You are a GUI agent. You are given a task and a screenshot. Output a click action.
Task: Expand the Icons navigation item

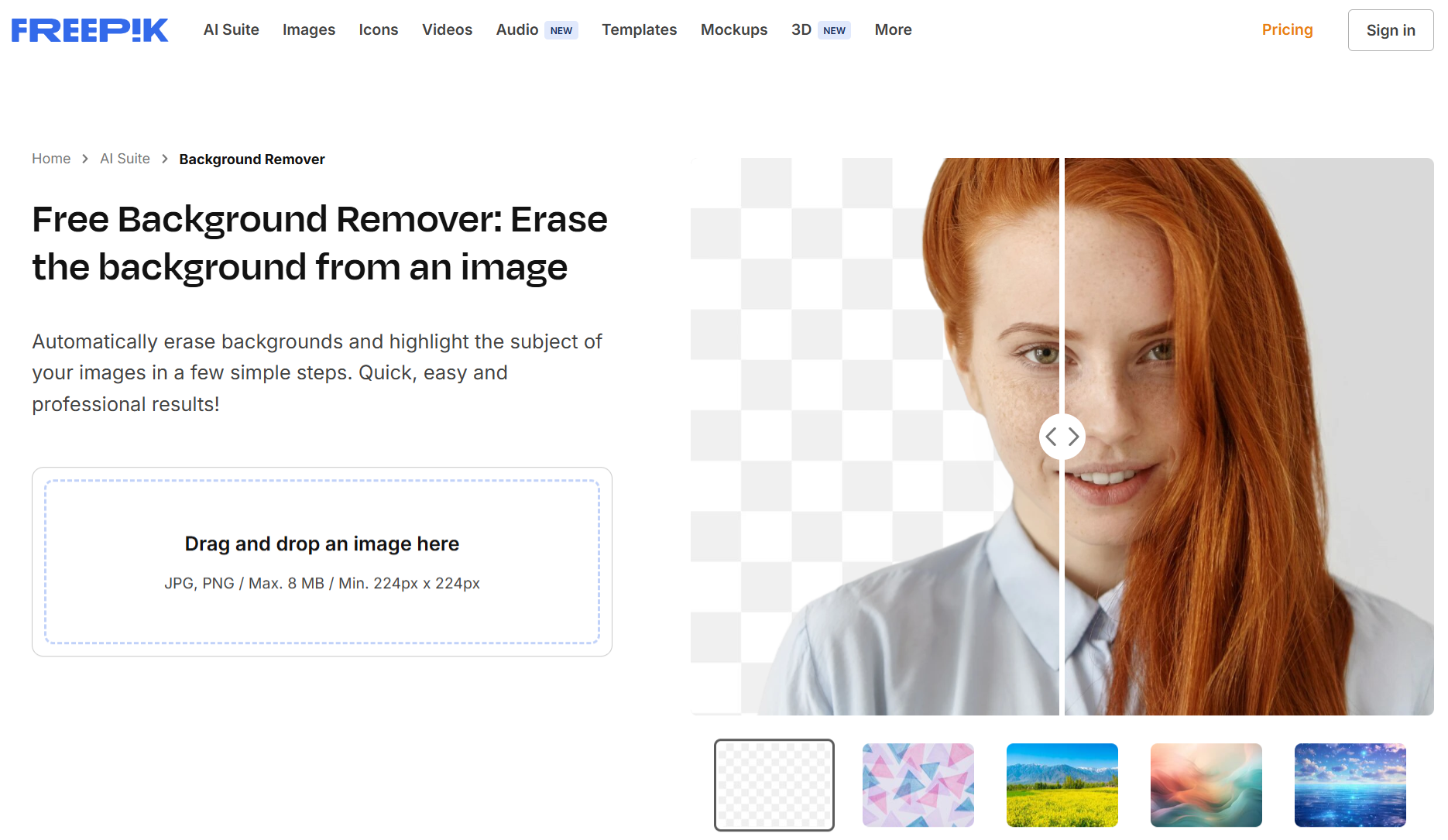click(378, 30)
